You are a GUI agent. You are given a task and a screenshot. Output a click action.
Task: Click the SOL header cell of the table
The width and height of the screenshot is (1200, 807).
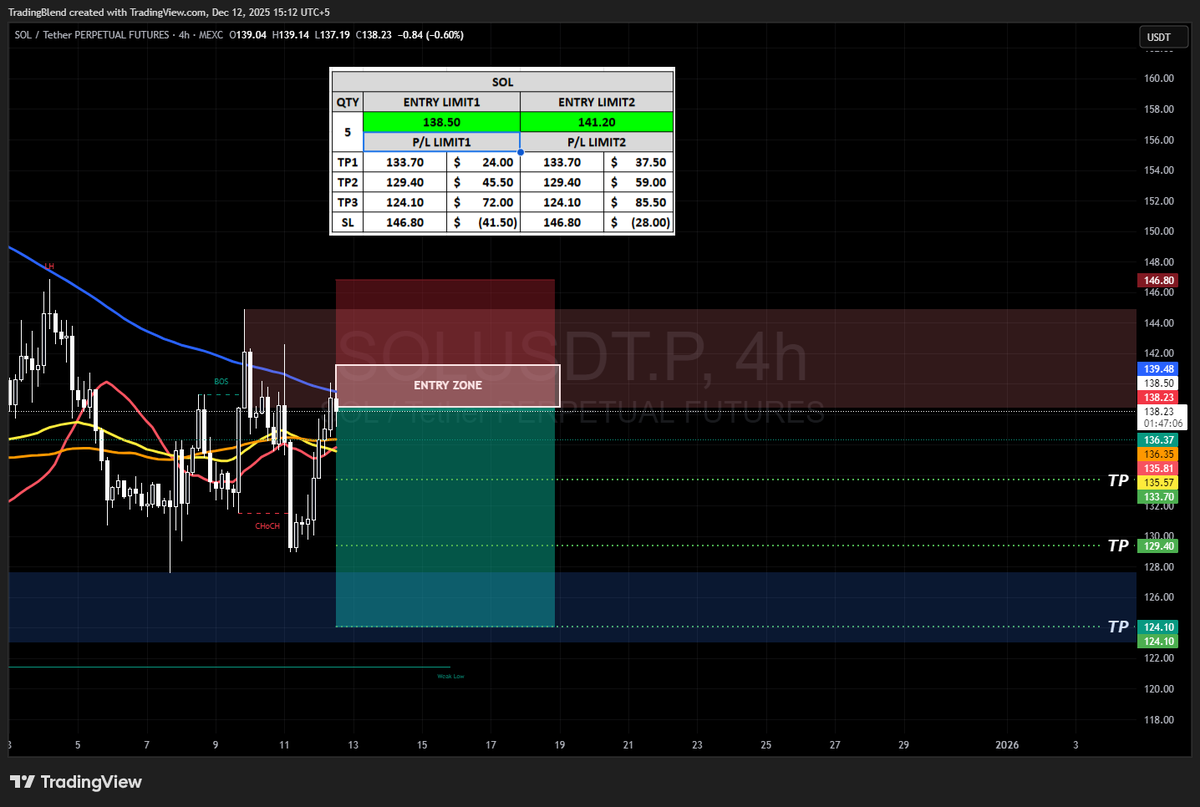pos(502,81)
